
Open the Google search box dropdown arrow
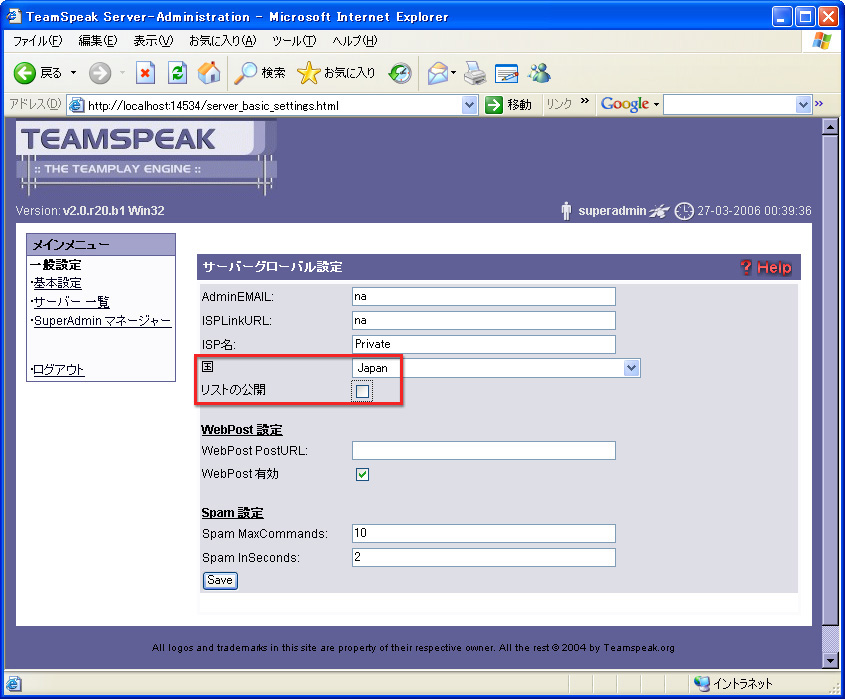(803, 105)
